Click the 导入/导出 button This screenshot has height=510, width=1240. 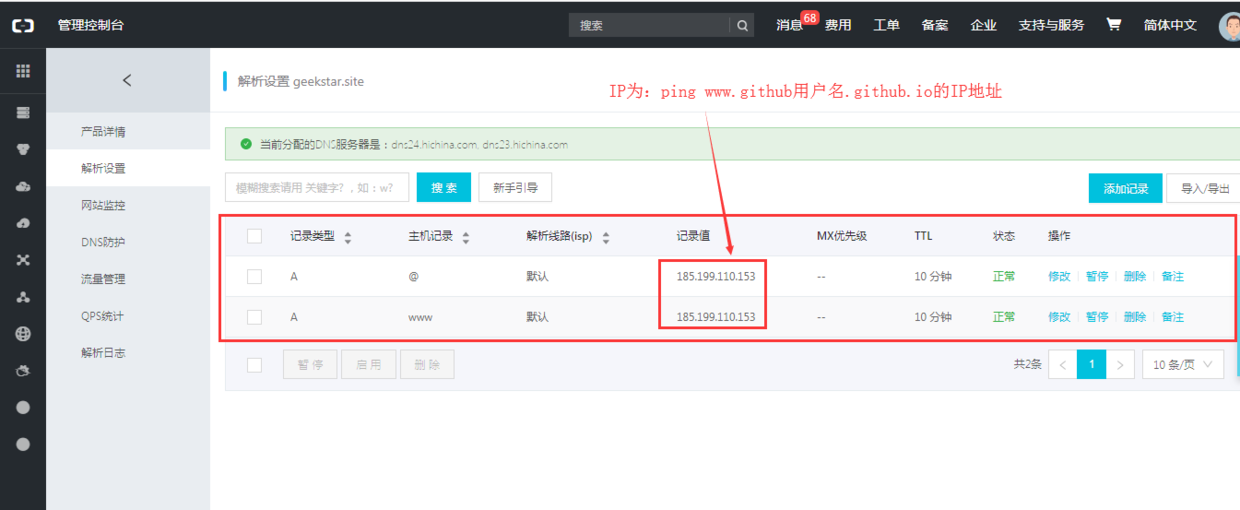coord(1203,188)
